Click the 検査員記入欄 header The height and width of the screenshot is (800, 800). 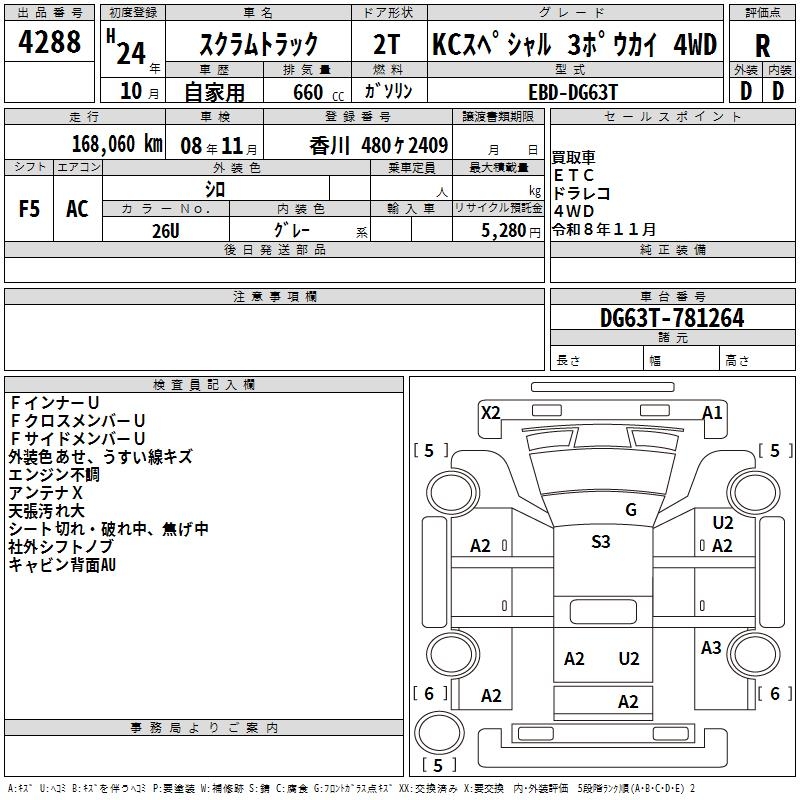click(204, 385)
